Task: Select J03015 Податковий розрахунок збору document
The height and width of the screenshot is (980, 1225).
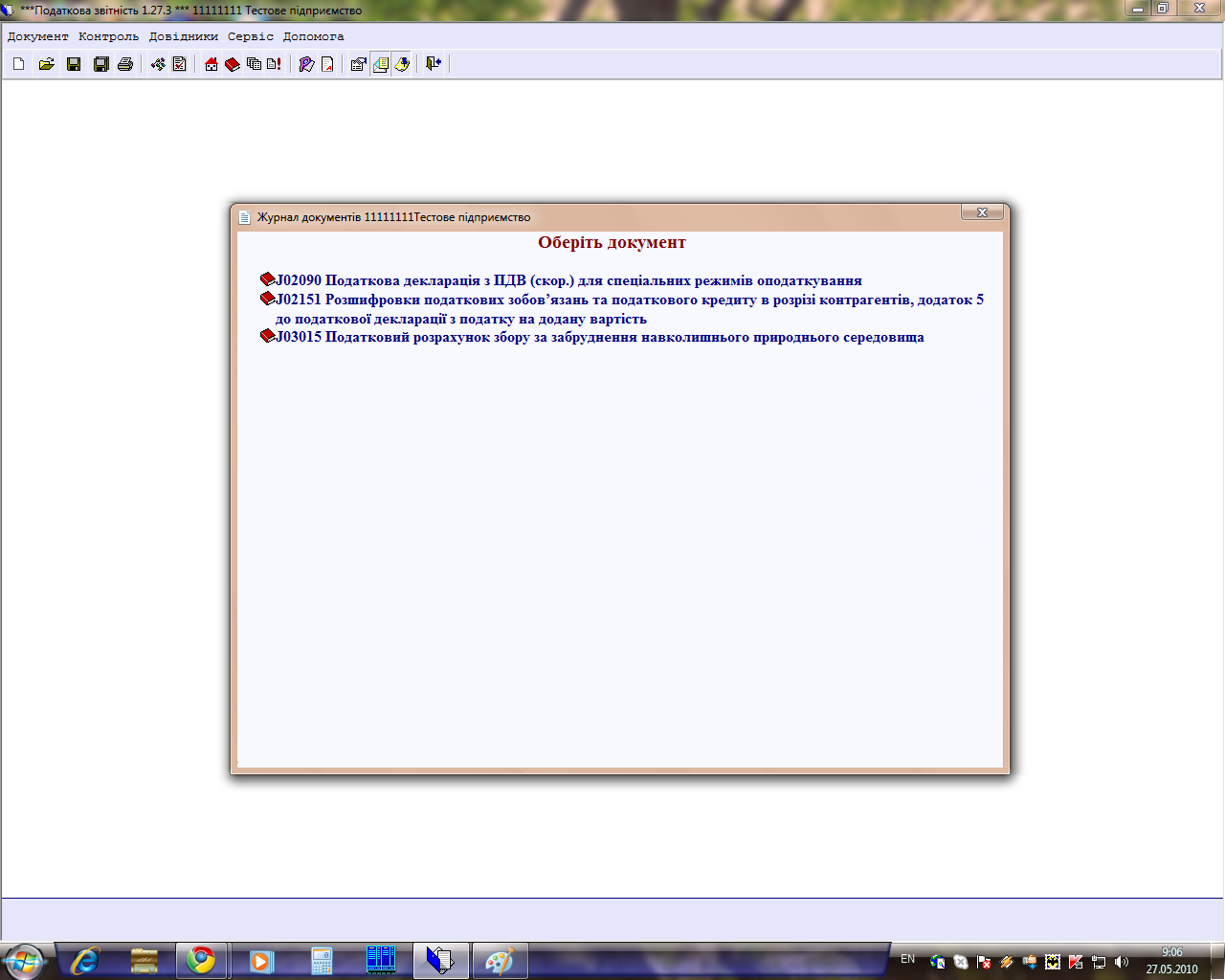Action: tap(599, 337)
